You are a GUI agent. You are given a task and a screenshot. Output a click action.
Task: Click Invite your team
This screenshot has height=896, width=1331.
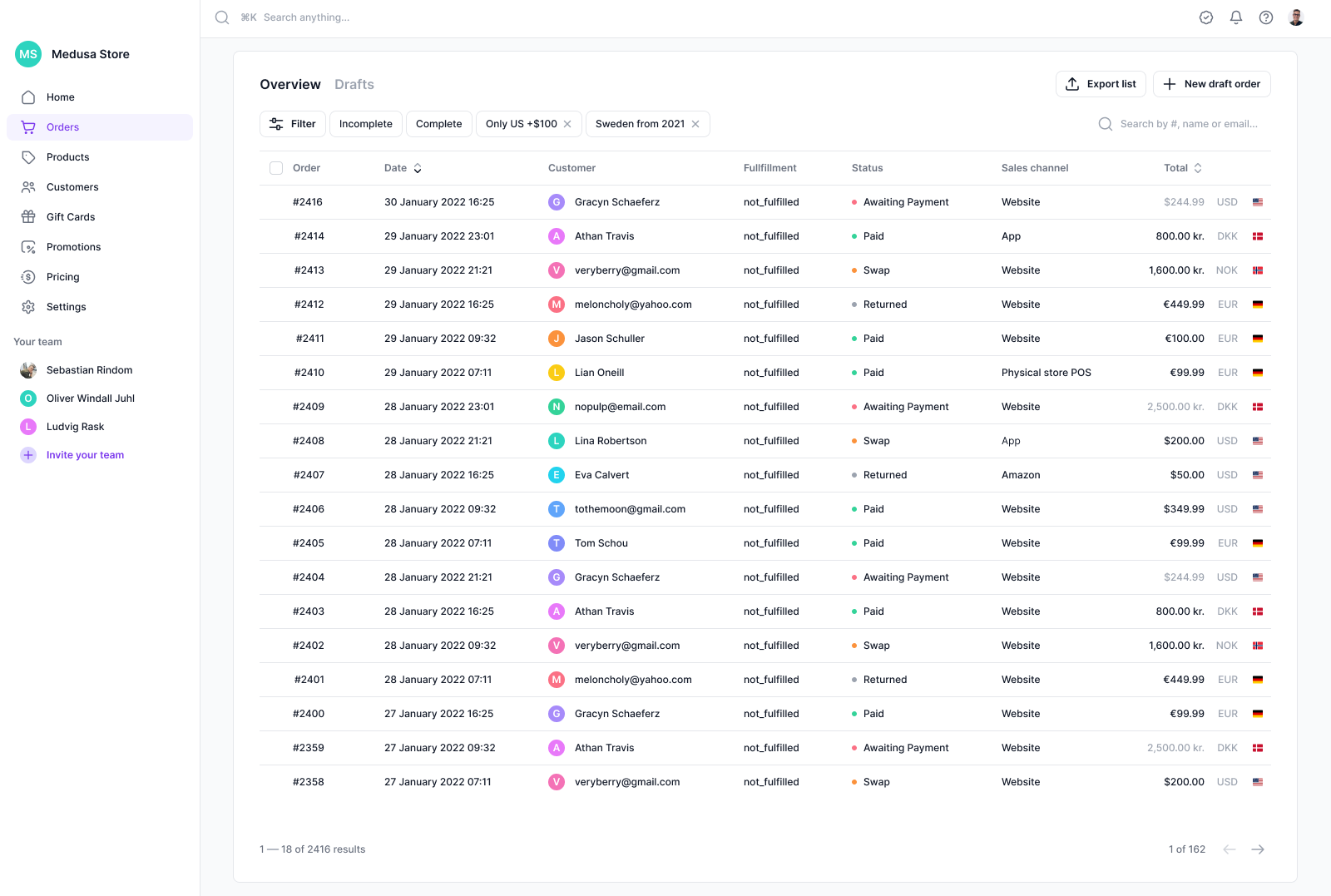coord(85,454)
